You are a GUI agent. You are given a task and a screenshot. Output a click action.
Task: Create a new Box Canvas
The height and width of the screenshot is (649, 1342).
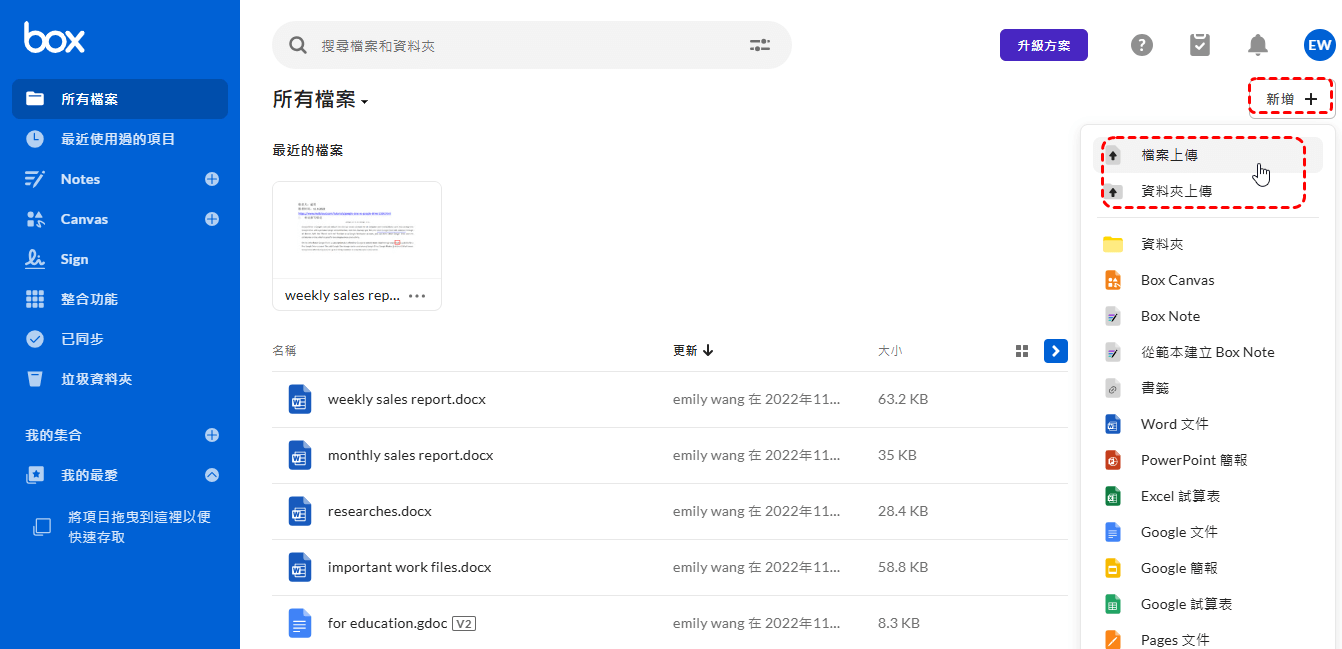point(1177,280)
